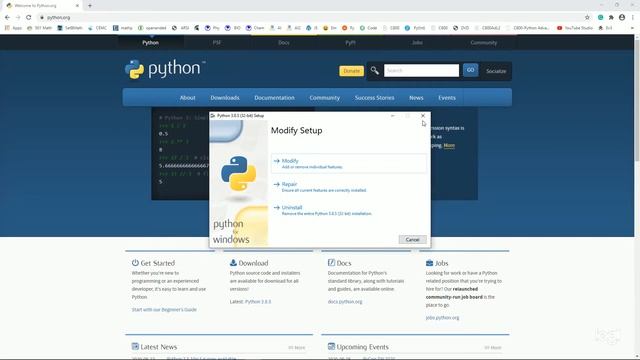
Task: Go back with the browser back arrow
Action: (x=7, y=18)
